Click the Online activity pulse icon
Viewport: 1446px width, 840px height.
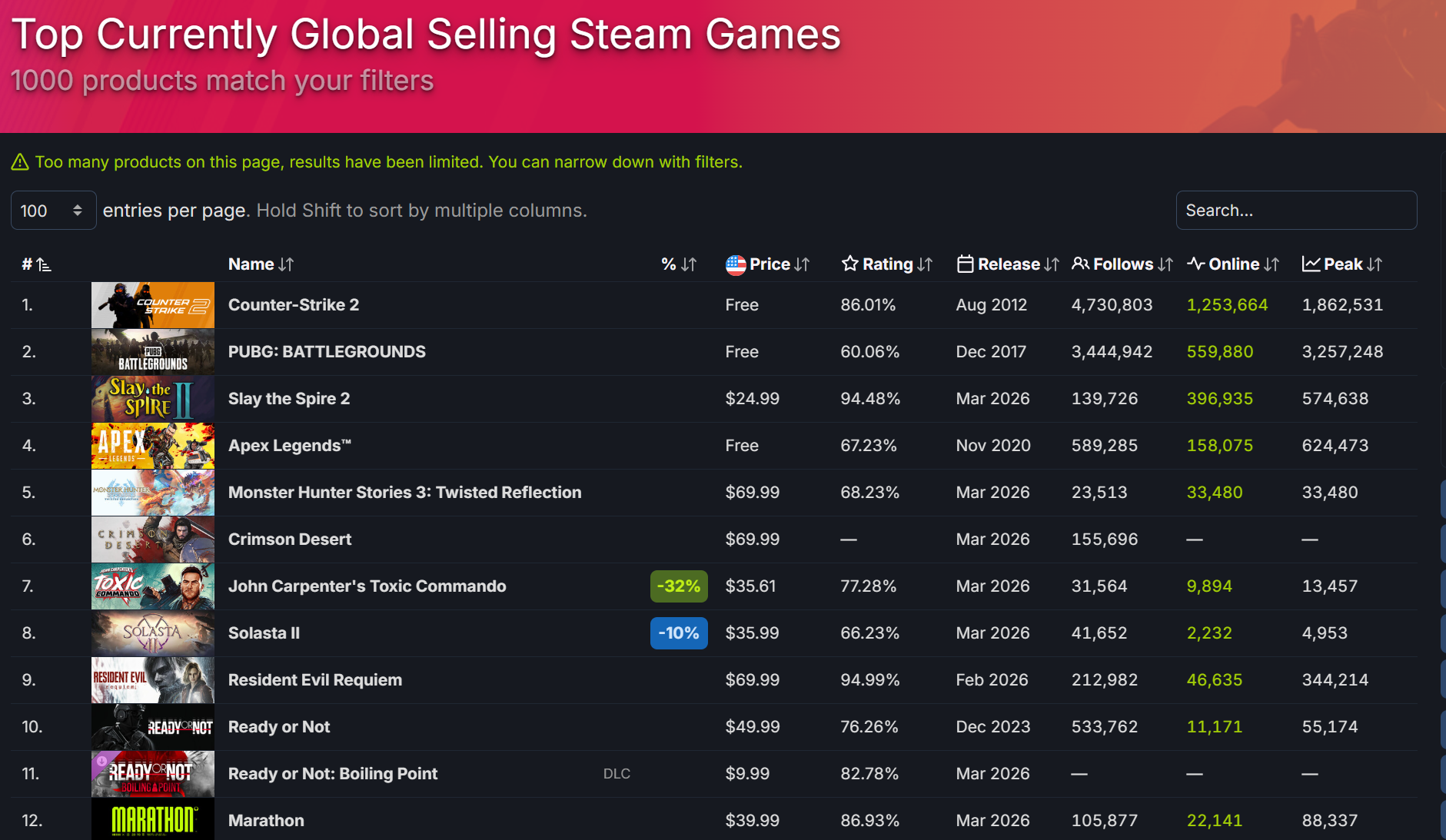point(1195,264)
